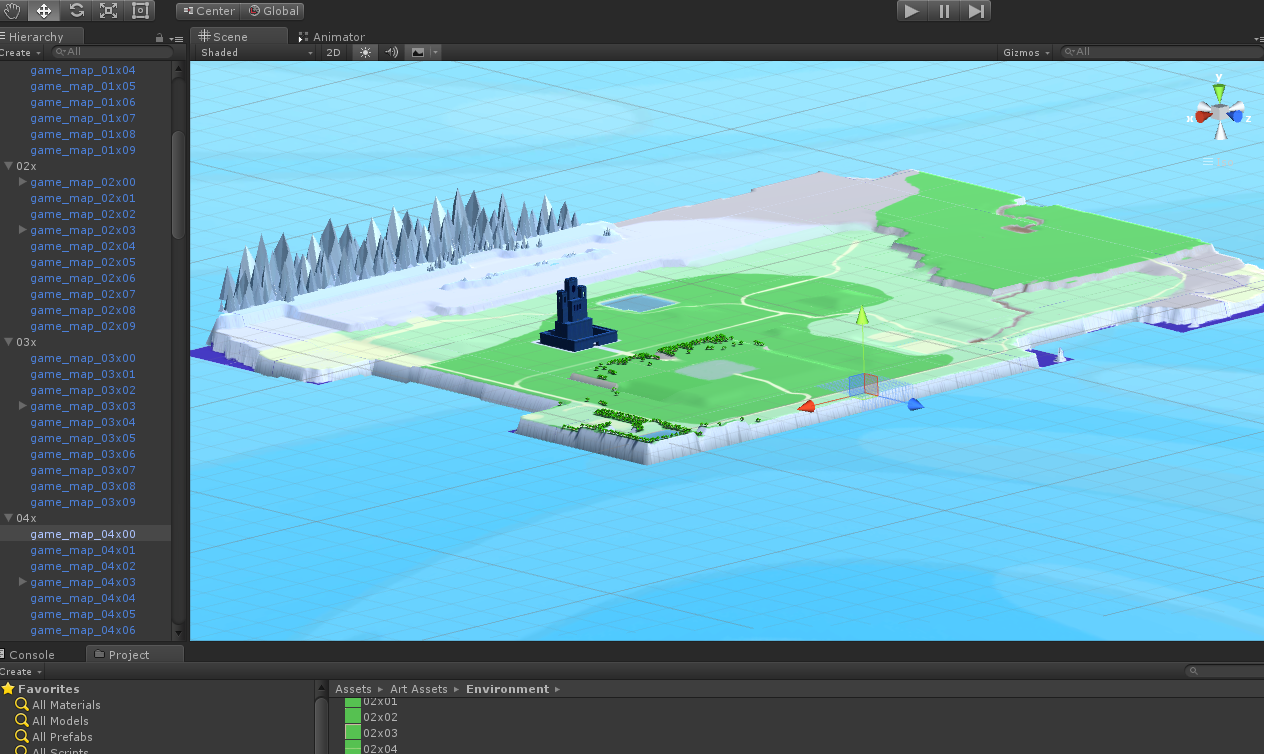Lock the Hierarchy panel with padlock icon
The height and width of the screenshot is (754, 1264).
[160, 38]
